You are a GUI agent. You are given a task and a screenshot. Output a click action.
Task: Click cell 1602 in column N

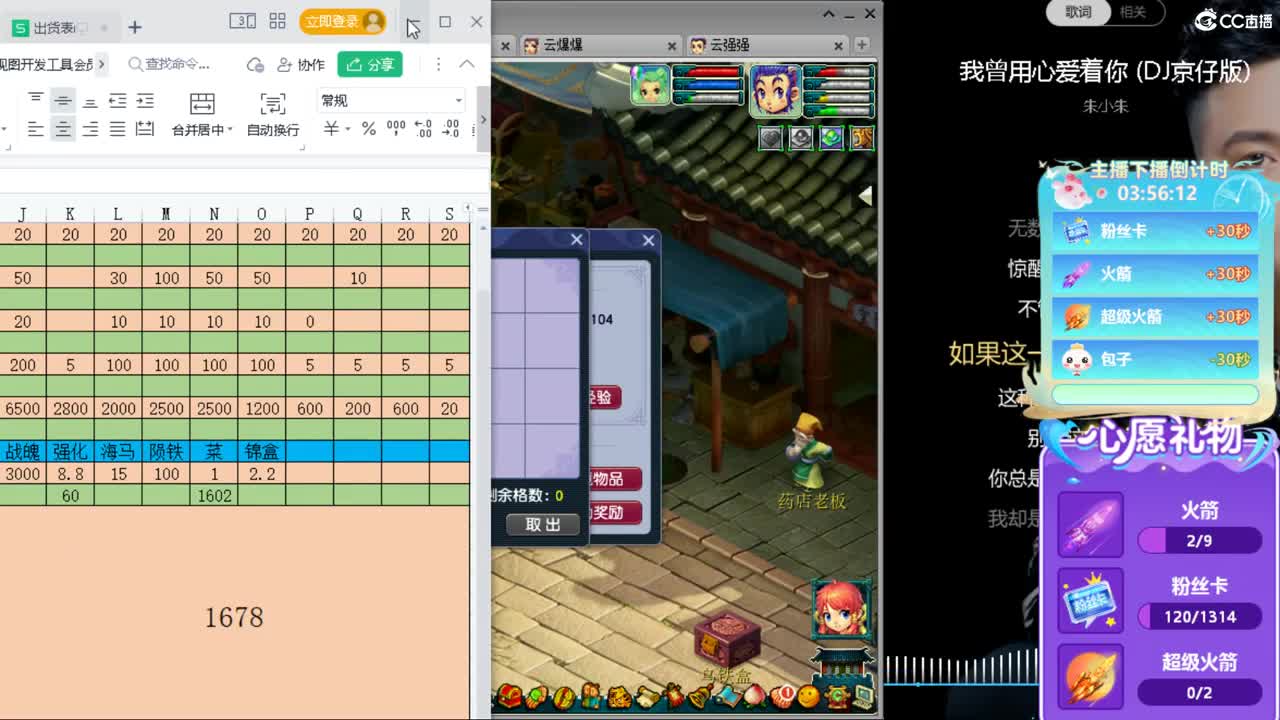coord(214,495)
